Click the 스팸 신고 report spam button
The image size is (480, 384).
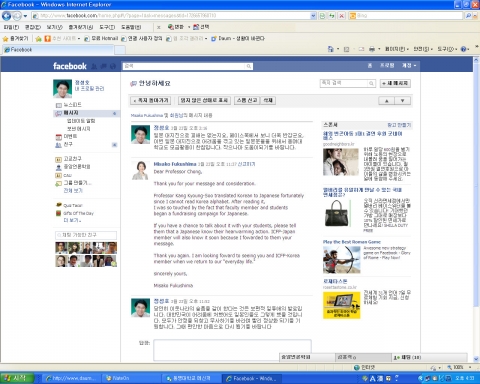pos(247,100)
